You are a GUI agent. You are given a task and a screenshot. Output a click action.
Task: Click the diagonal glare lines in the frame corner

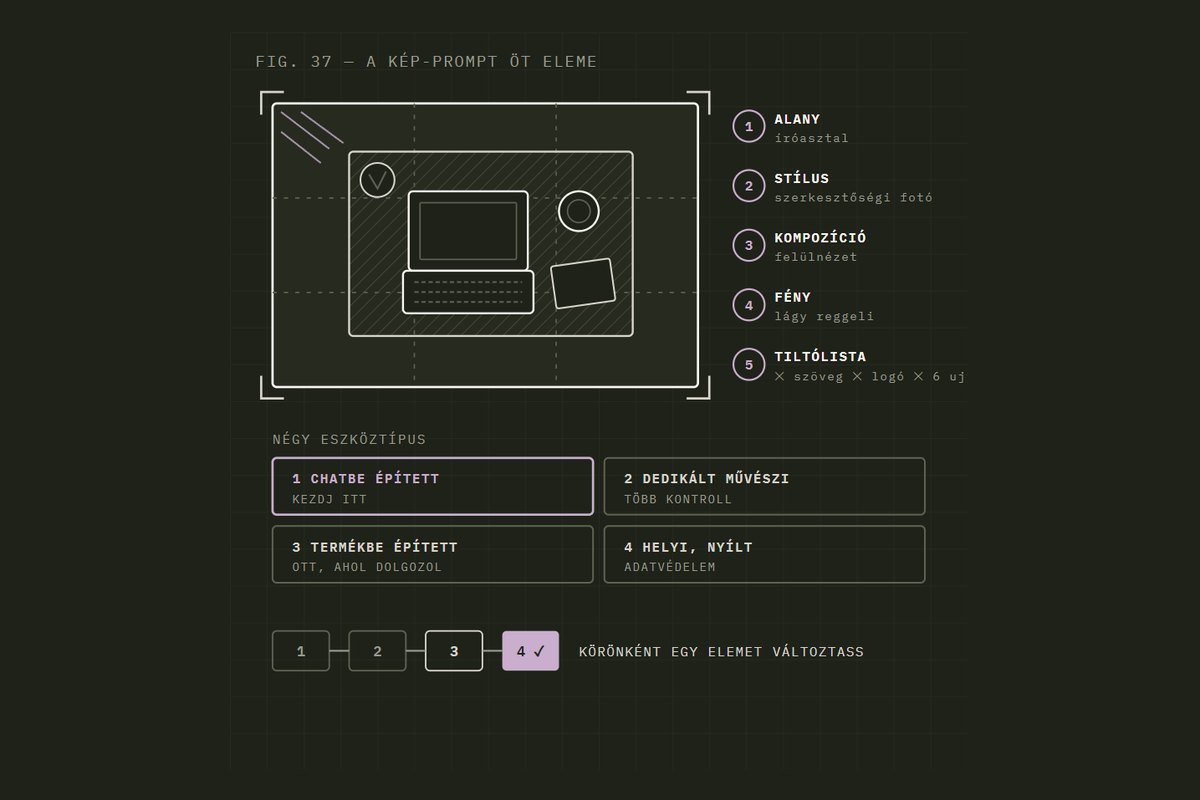[311, 137]
